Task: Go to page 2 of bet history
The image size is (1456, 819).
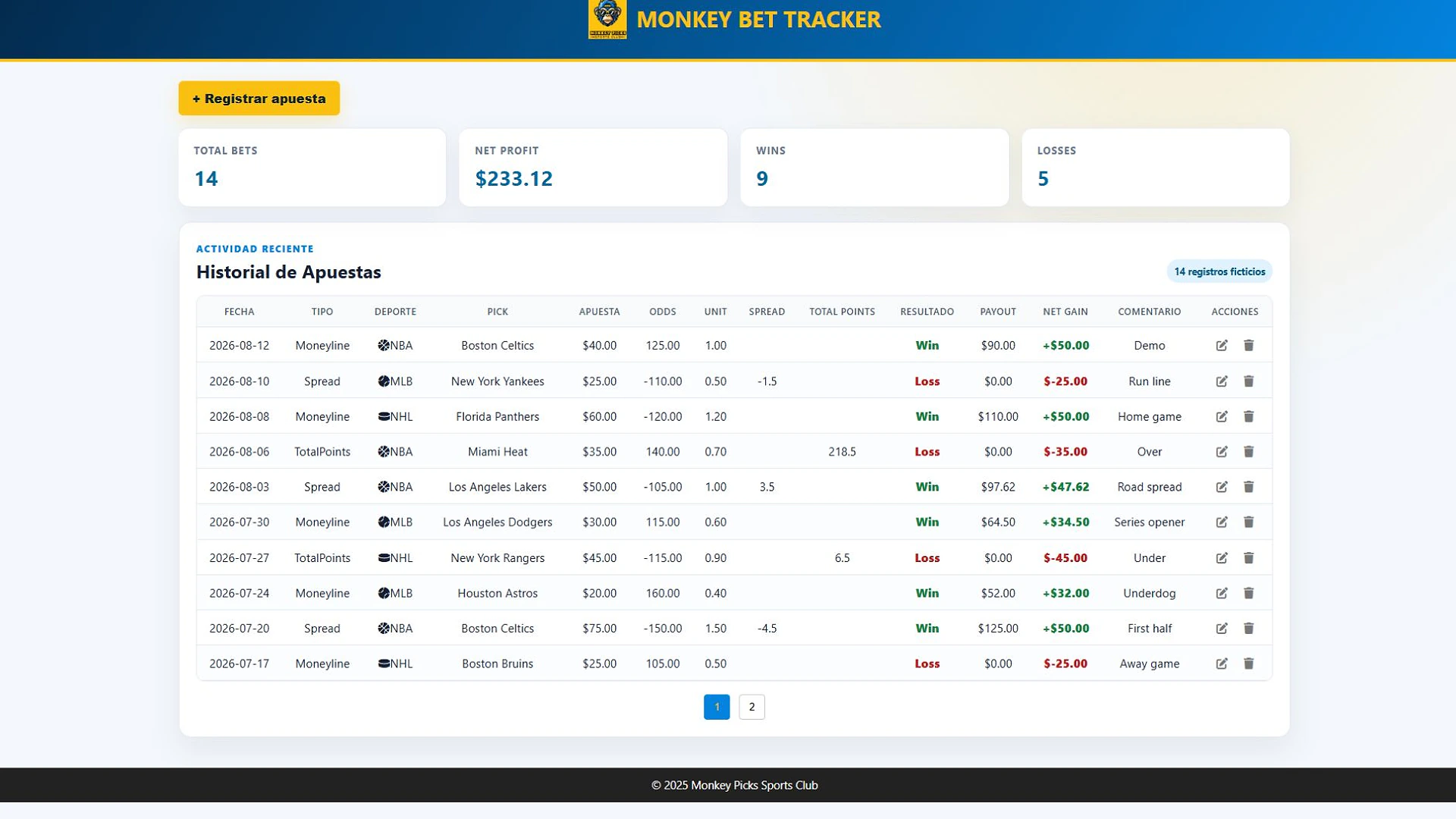Action: [x=752, y=707]
